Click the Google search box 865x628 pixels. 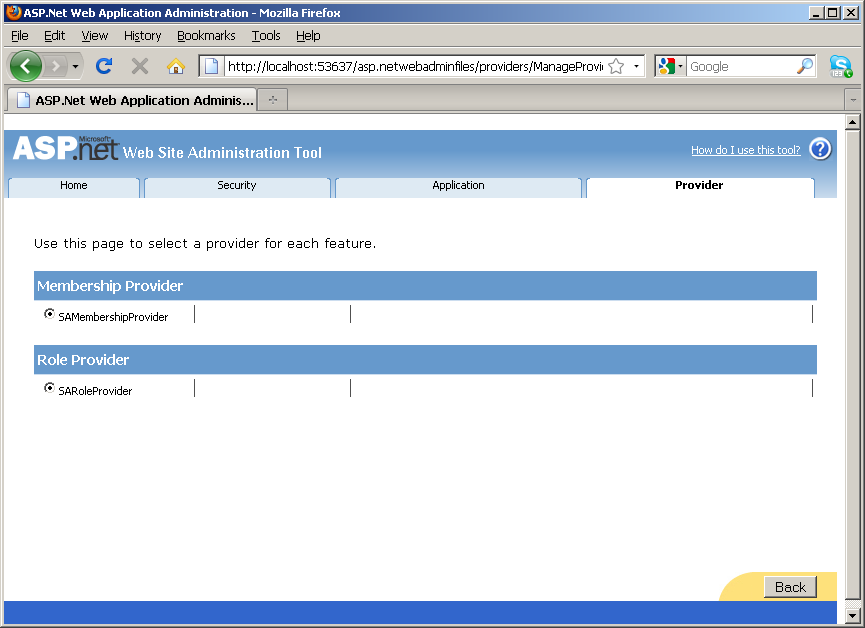tap(741, 66)
